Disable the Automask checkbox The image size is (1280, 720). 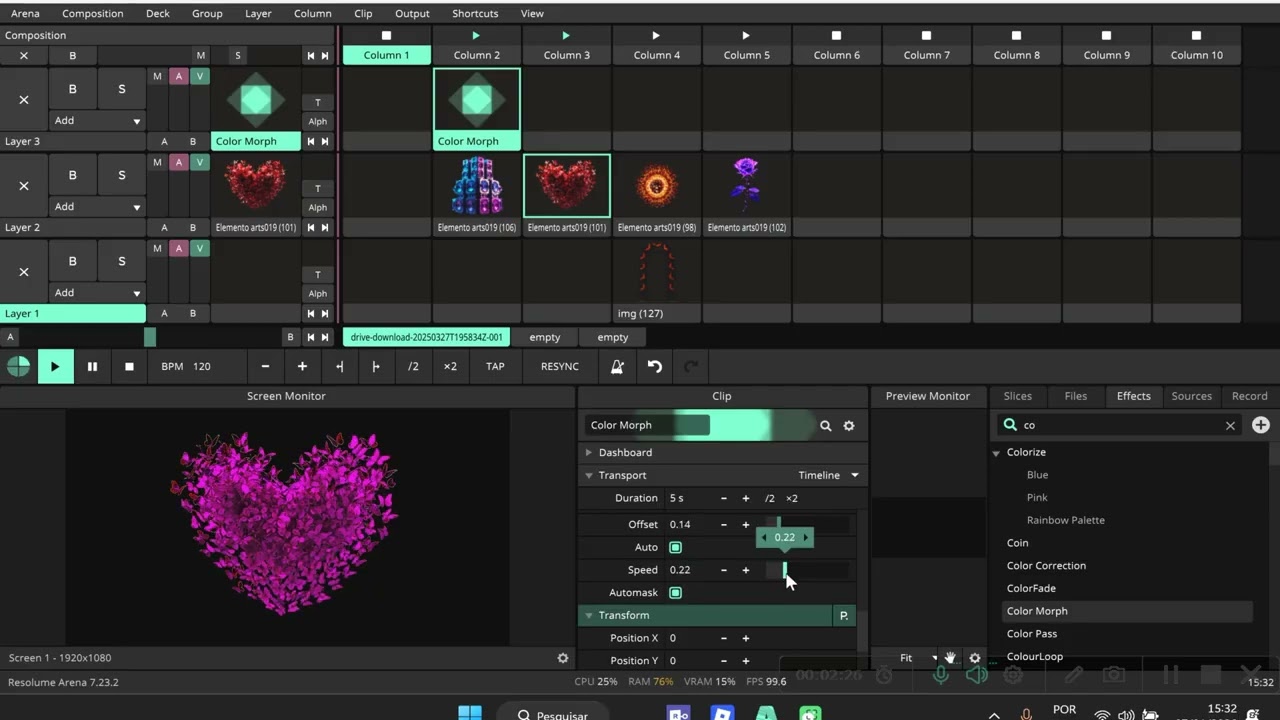pos(675,593)
